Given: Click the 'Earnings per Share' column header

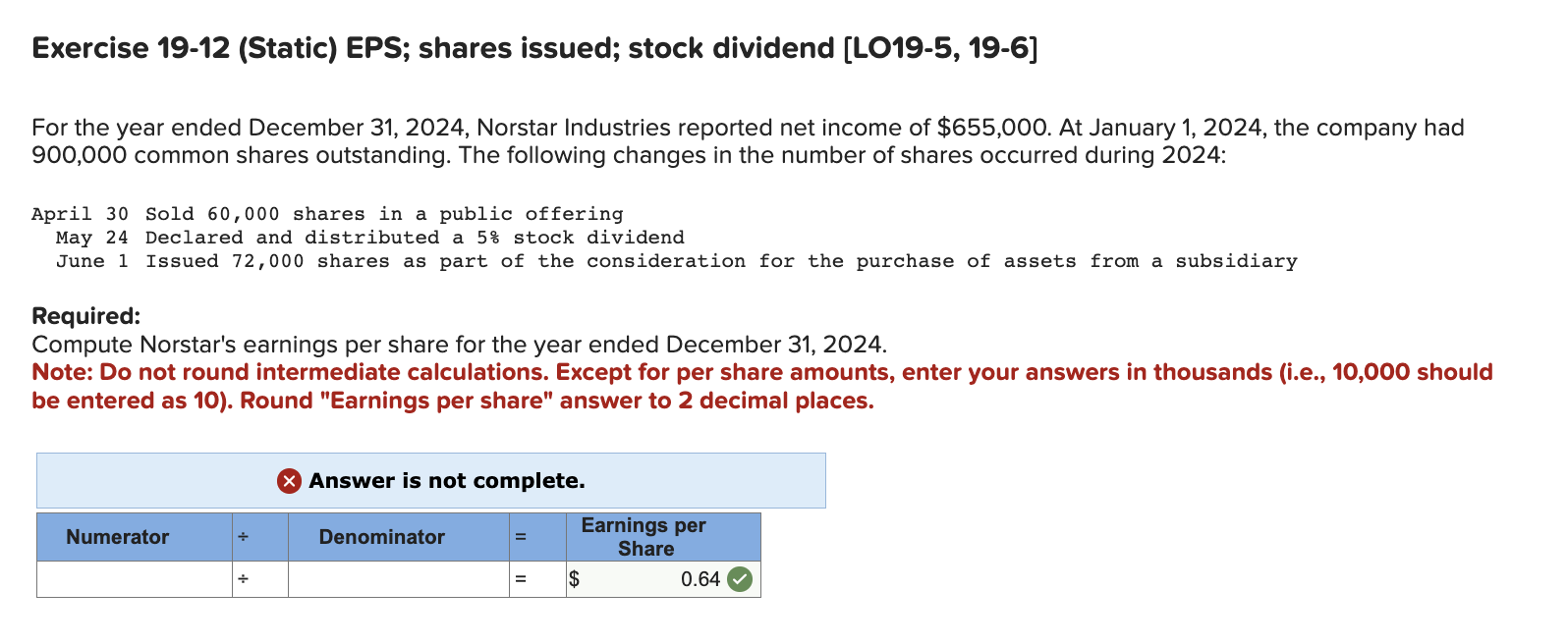Looking at the screenshot, I should pyautogui.click(x=644, y=537).
